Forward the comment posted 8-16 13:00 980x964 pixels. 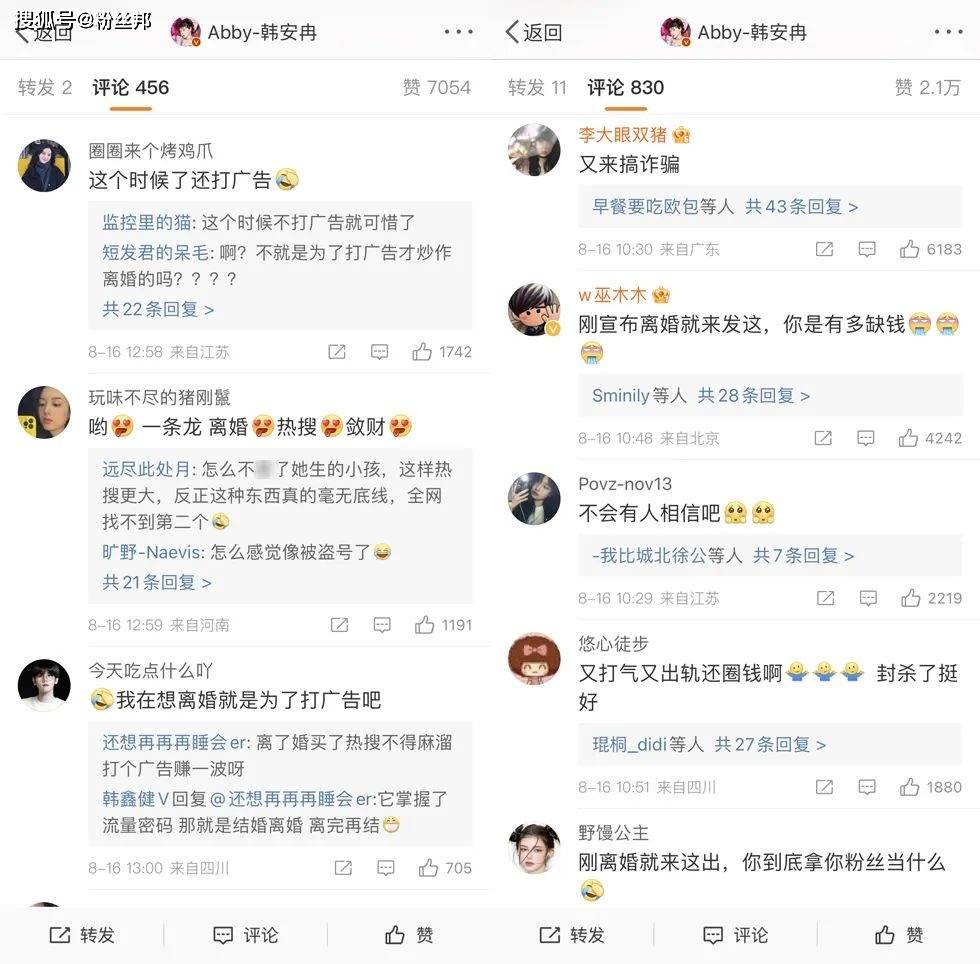tap(343, 868)
